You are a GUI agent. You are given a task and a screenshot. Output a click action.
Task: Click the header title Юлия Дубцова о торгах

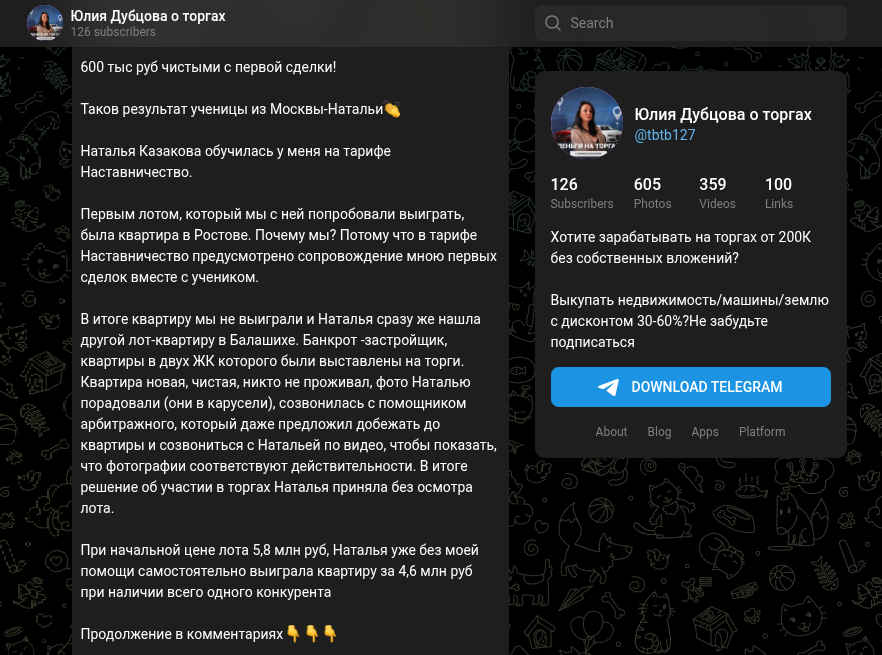(x=148, y=16)
